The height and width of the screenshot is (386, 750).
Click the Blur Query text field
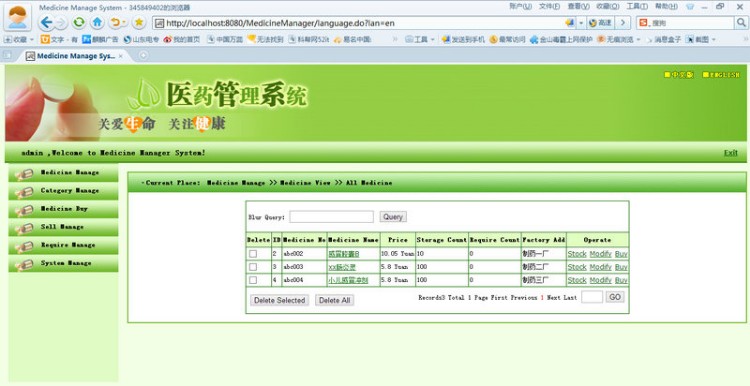tap(331, 217)
